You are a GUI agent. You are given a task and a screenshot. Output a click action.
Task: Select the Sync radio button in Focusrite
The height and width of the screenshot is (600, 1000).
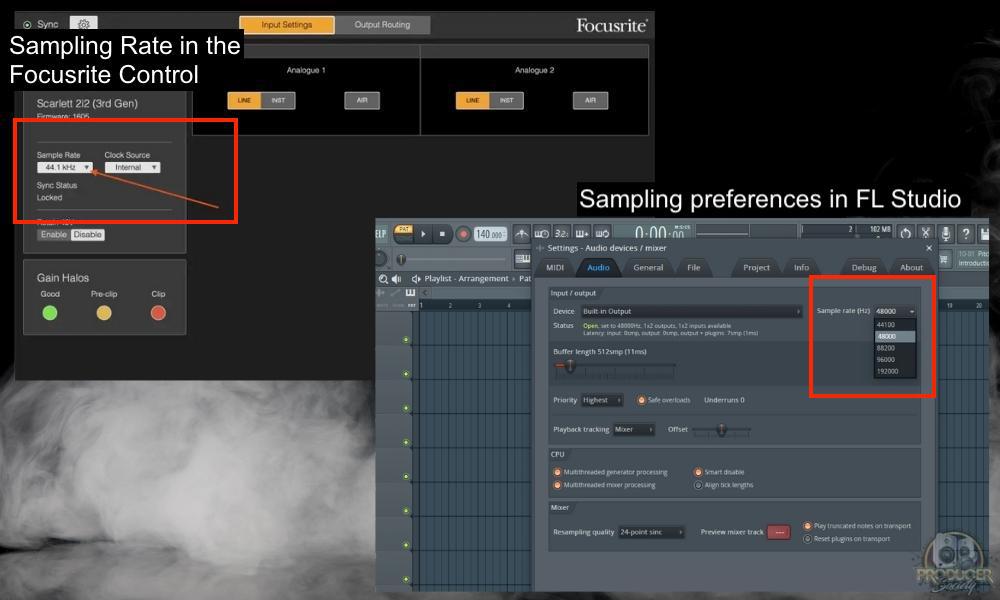coord(27,25)
